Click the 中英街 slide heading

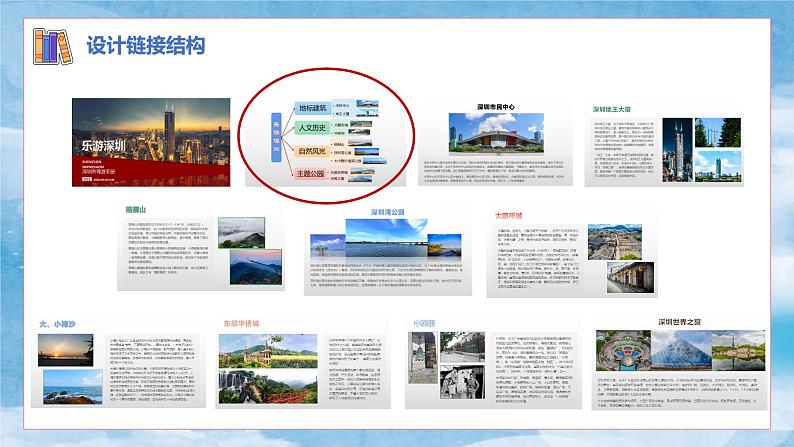(424, 323)
